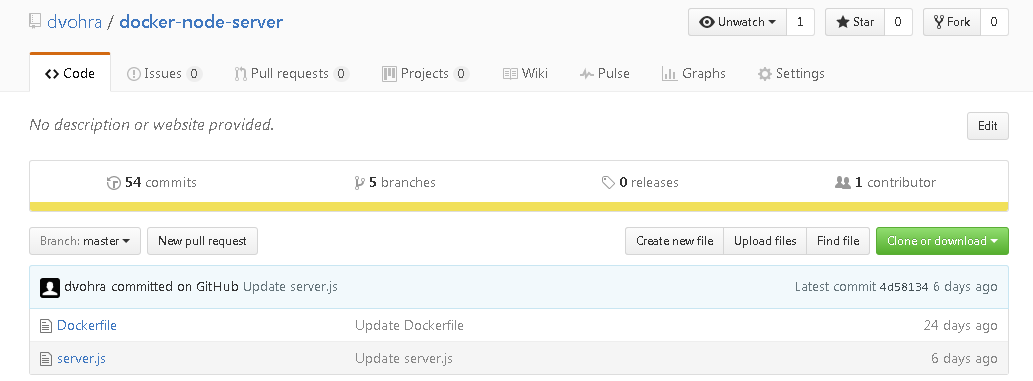Open the Dockerfile file

point(87,326)
